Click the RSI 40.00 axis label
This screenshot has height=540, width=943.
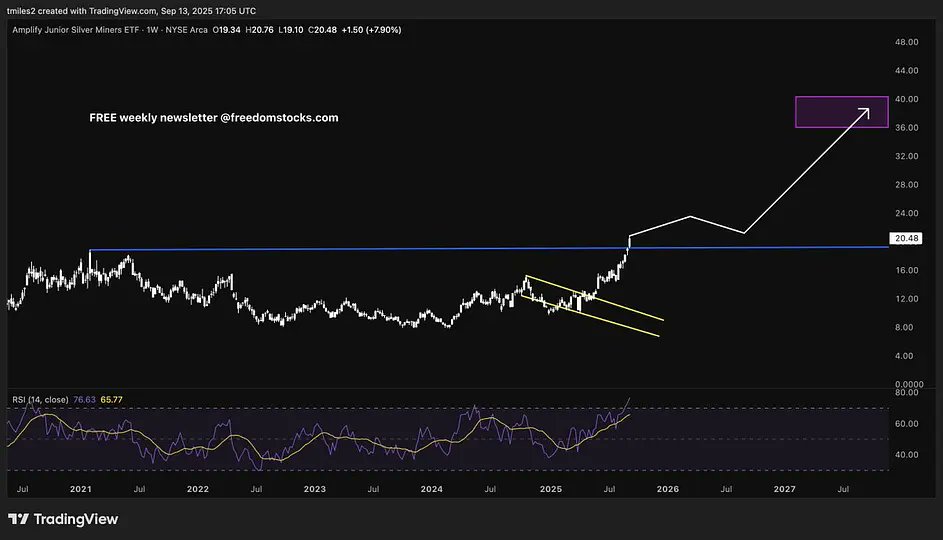(x=906, y=455)
